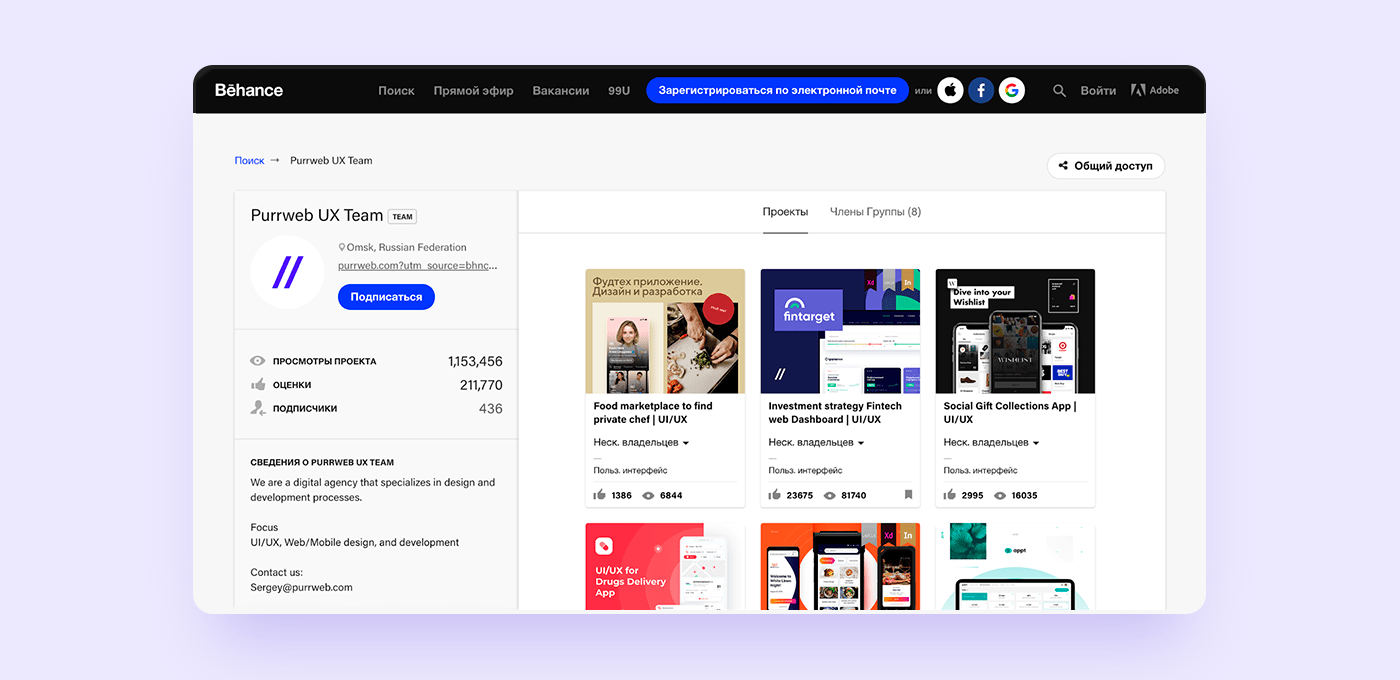Click the 1,153,456 project views count

[x=475, y=361]
